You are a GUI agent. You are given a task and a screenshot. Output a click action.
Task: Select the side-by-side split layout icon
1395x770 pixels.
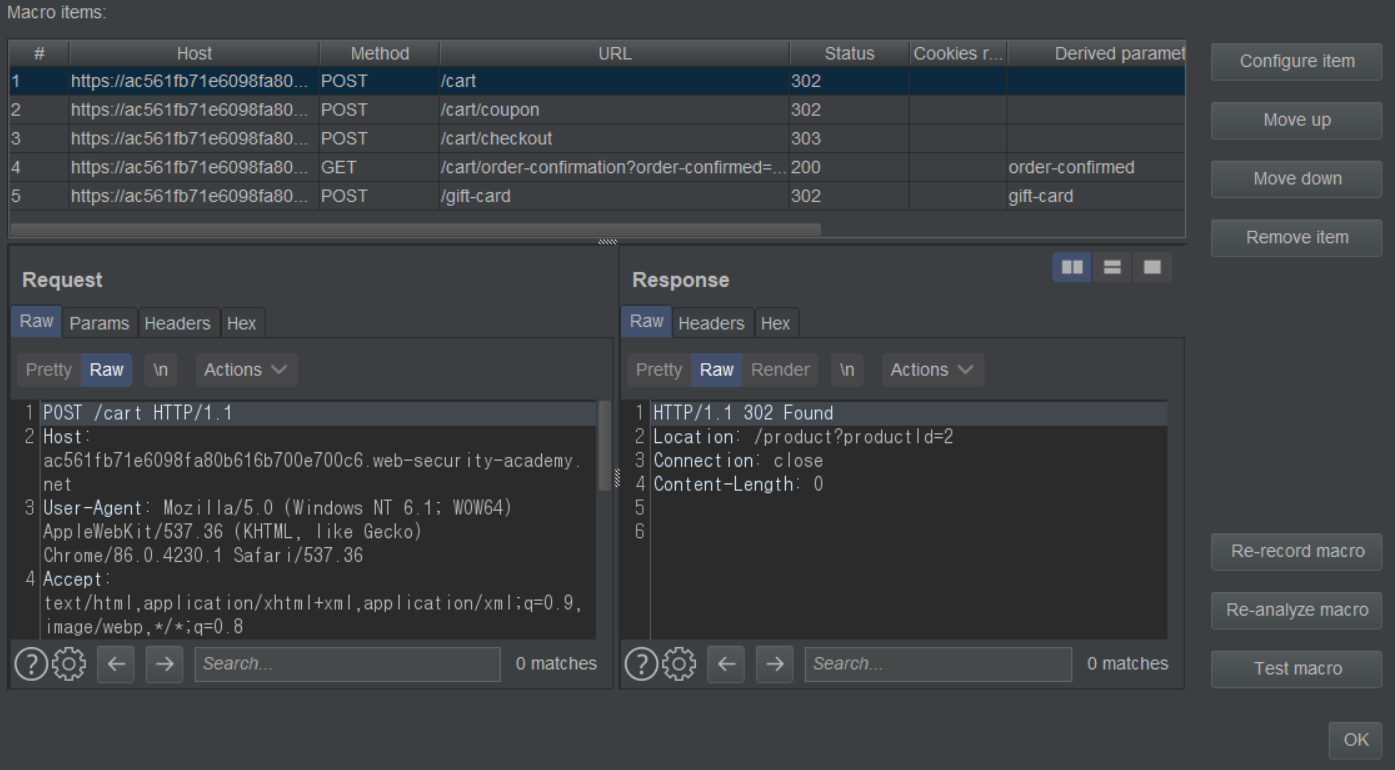tap(1072, 267)
